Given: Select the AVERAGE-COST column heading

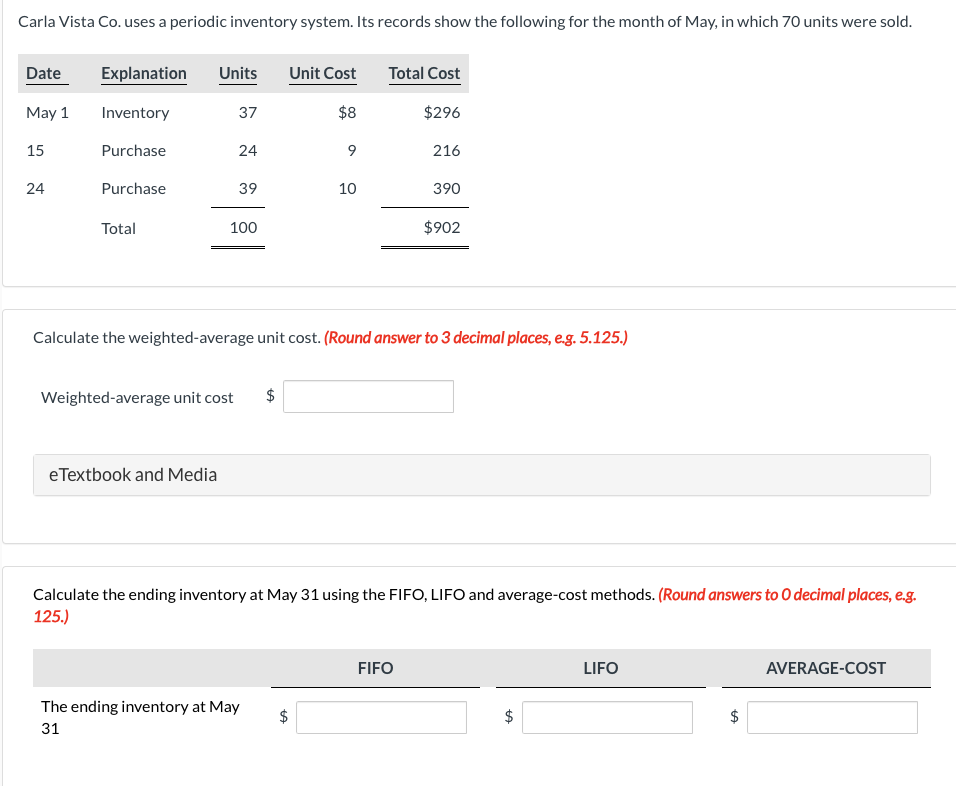Looking at the screenshot, I should coord(826,668).
